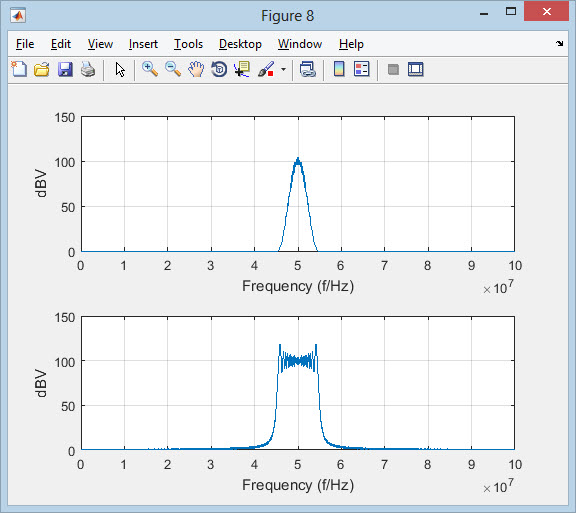Insert a legend using toolbar icon

[361, 69]
